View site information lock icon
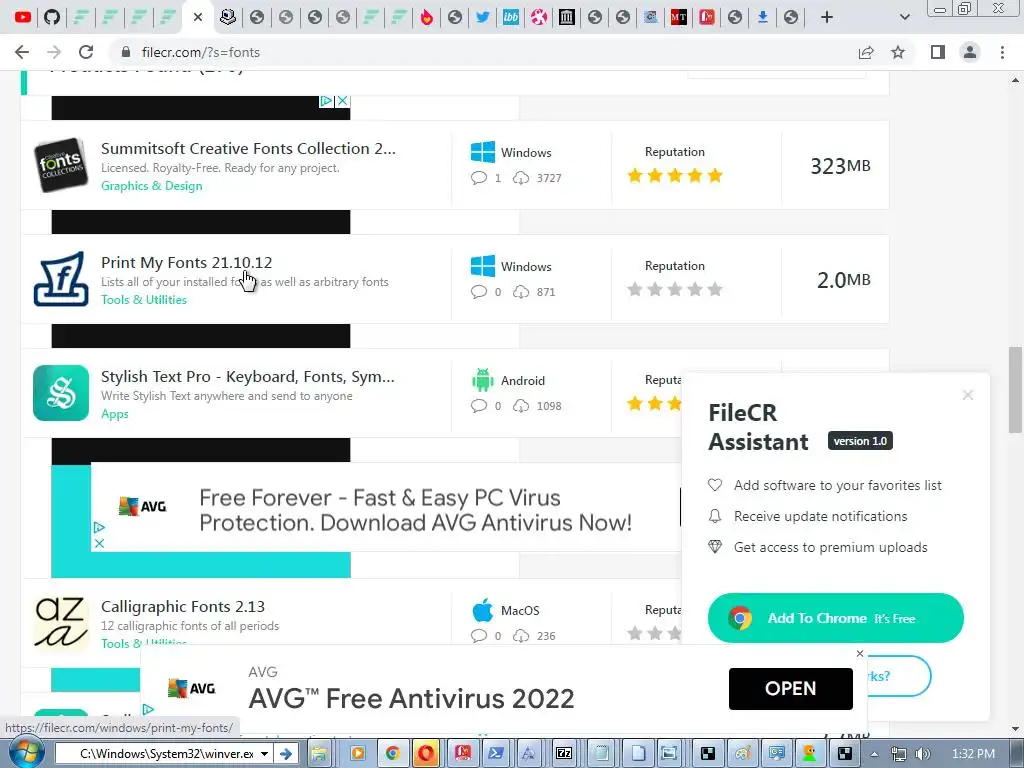Image resolution: width=1024 pixels, height=768 pixels. point(126,52)
